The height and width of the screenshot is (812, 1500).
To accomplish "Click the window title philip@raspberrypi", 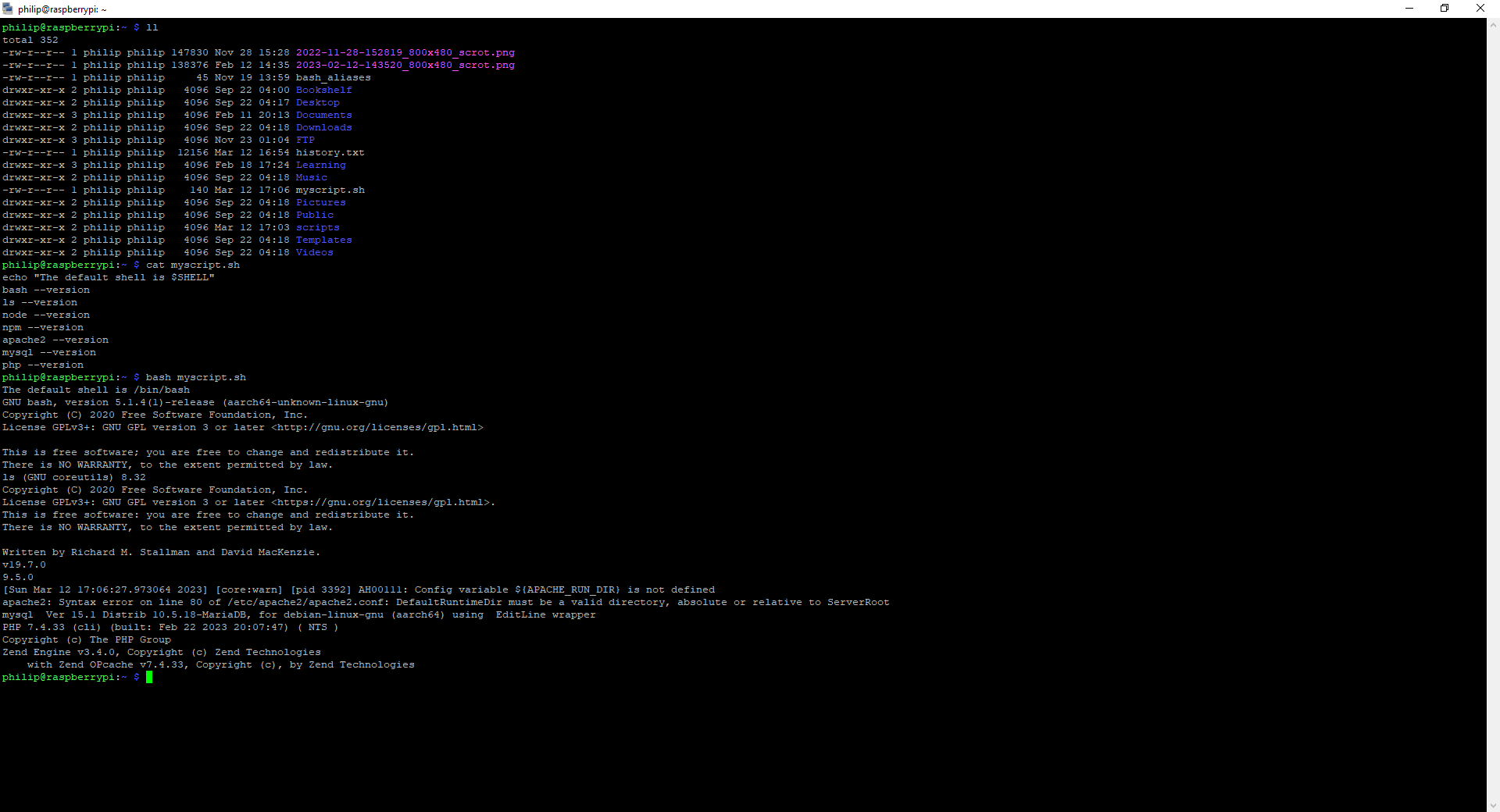I will coord(62,9).
